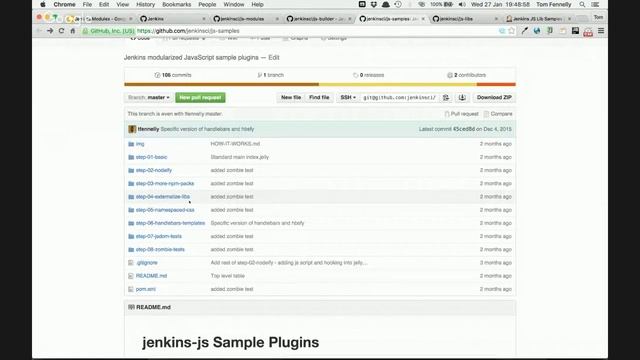The height and width of the screenshot is (360, 640).
Task: Go back with Chrome's back arrow
Action: pos(39,31)
